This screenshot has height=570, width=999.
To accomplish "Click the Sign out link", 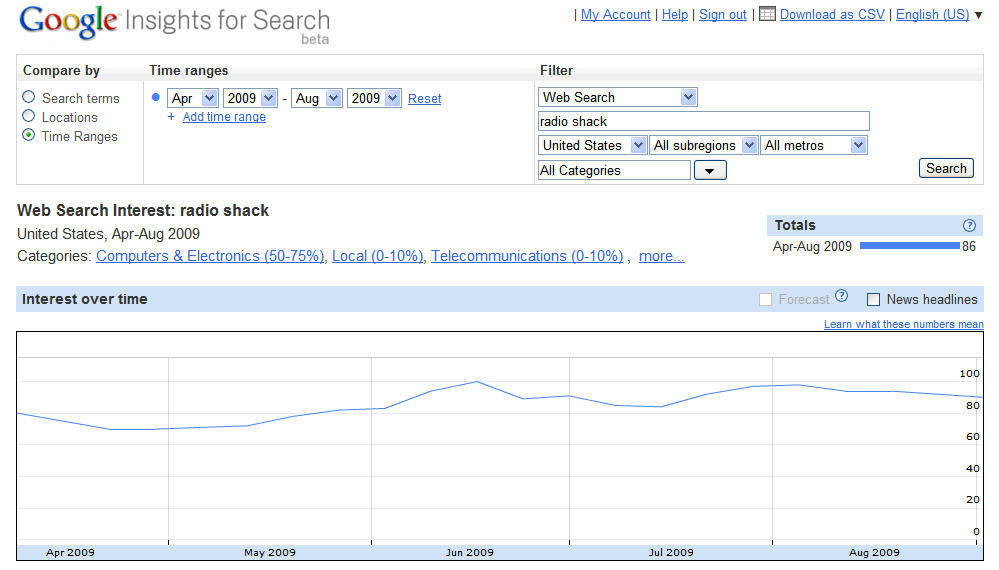I will coord(722,15).
